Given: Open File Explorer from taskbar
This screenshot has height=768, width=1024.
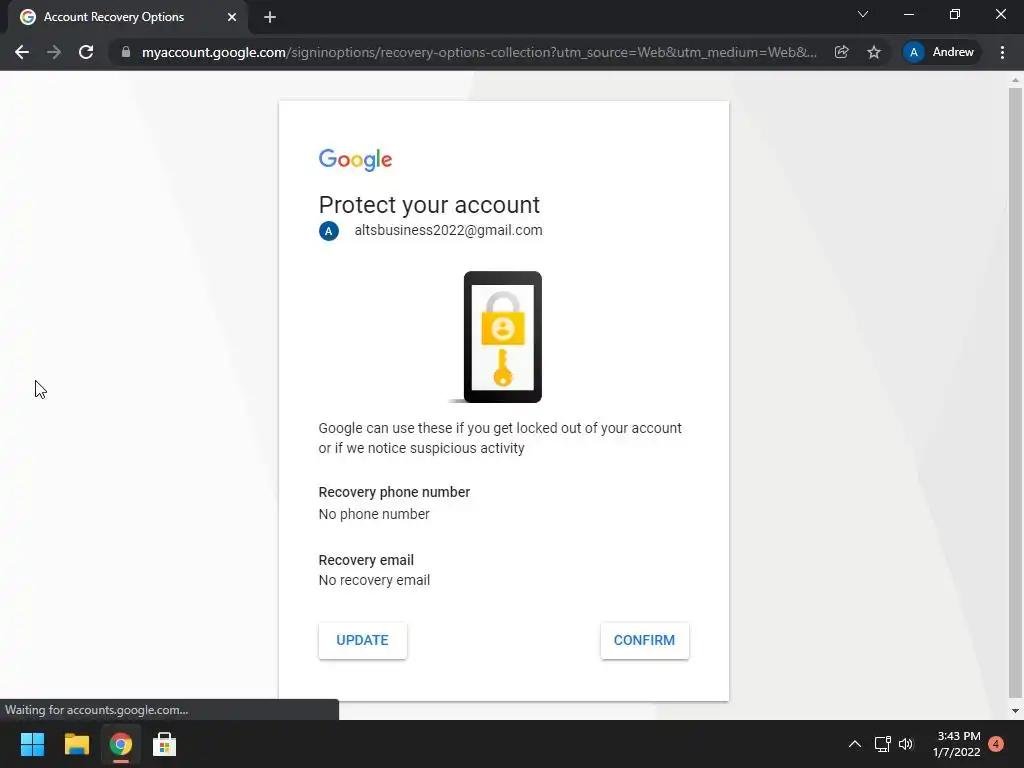Looking at the screenshot, I should click(x=76, y=744).
